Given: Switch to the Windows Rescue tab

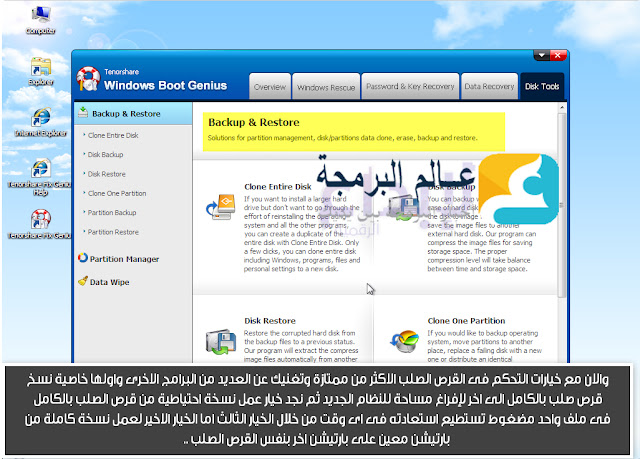Looking at the screenshot, I should point(326,86).
